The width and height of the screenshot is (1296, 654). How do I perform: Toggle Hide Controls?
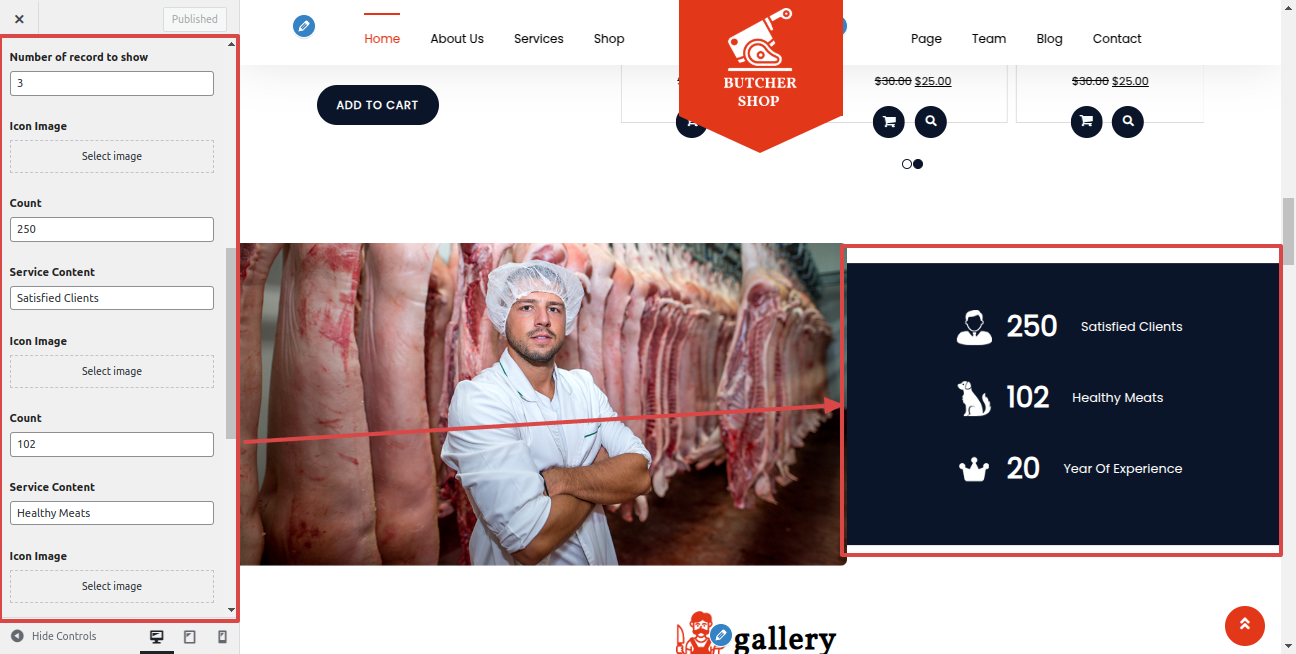point(54,636)
